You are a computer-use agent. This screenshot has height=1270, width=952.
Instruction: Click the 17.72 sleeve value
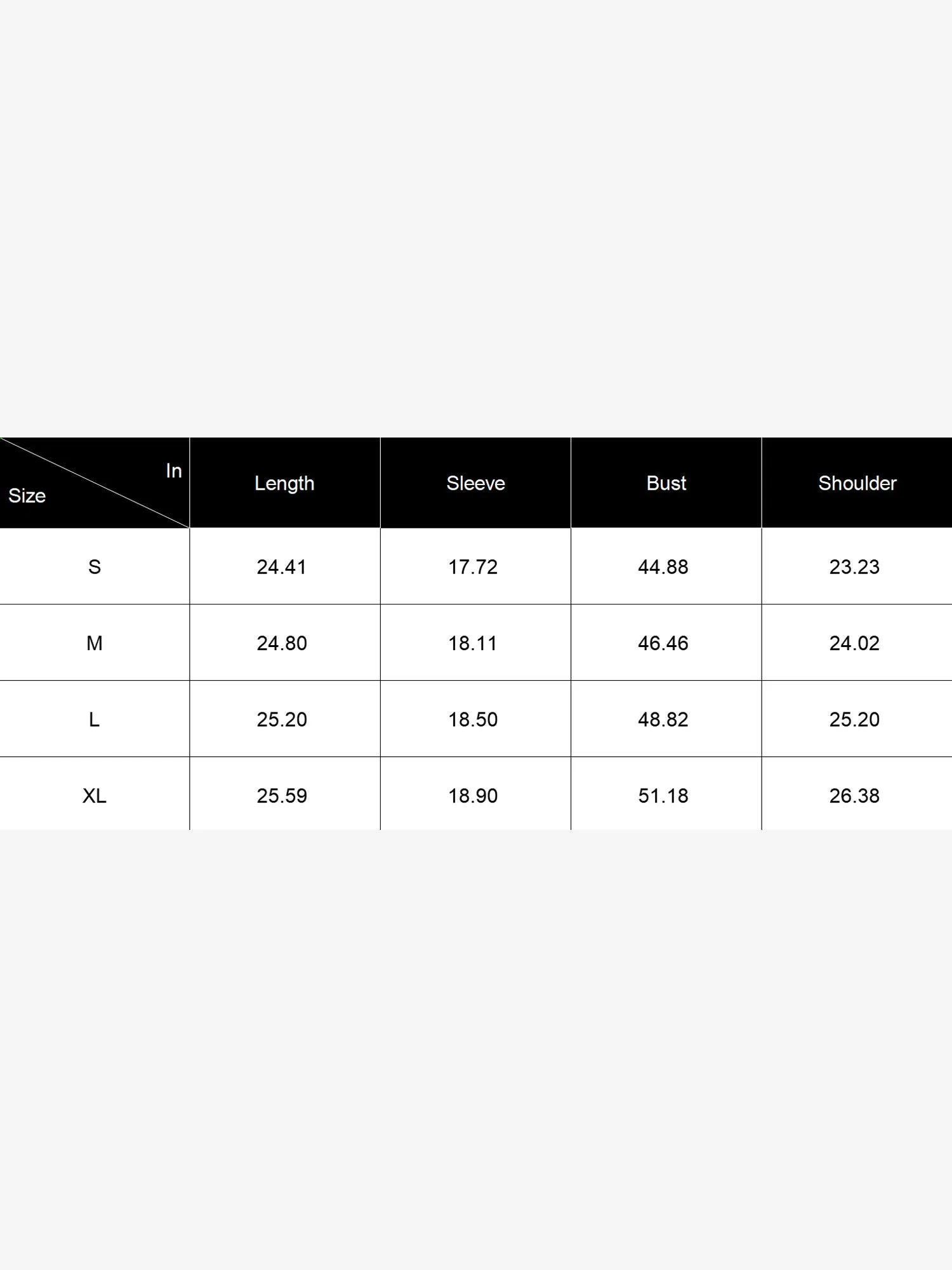[473, 566]
